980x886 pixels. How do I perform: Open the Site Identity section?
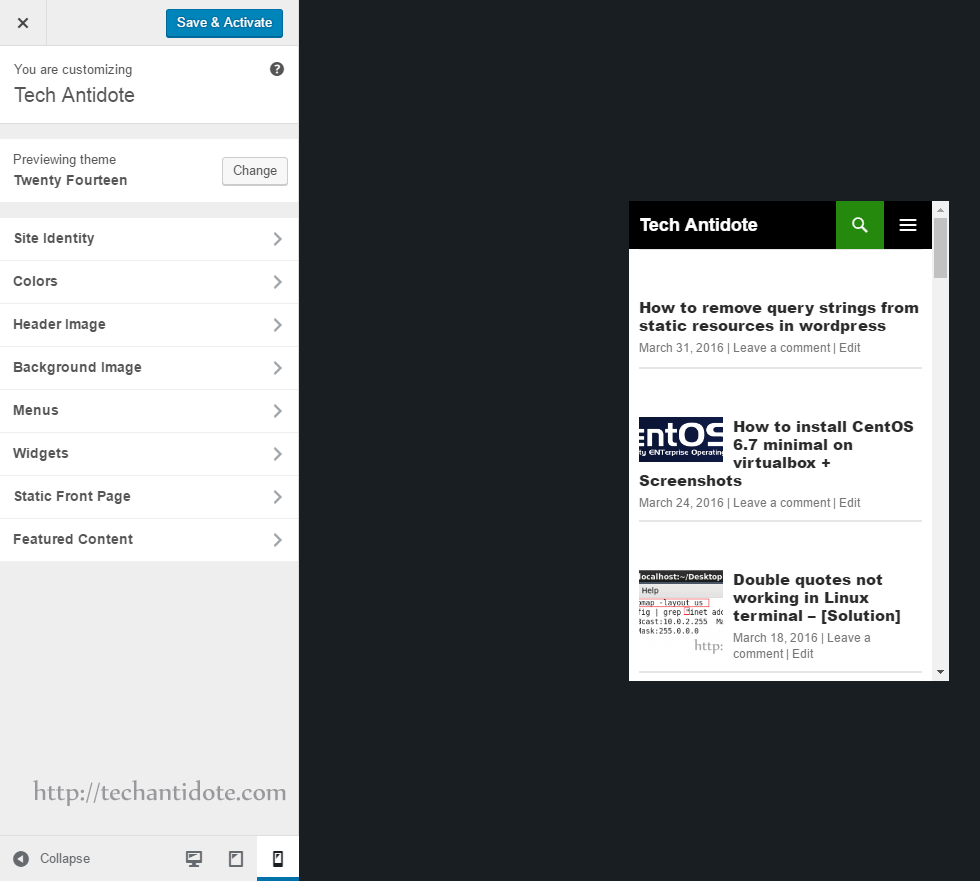point(149,239)
